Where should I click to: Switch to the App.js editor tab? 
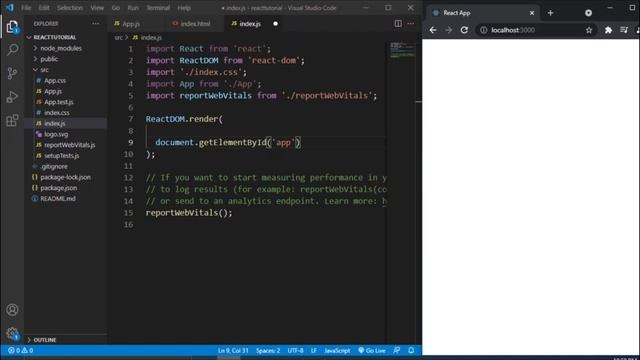[131, 24]
